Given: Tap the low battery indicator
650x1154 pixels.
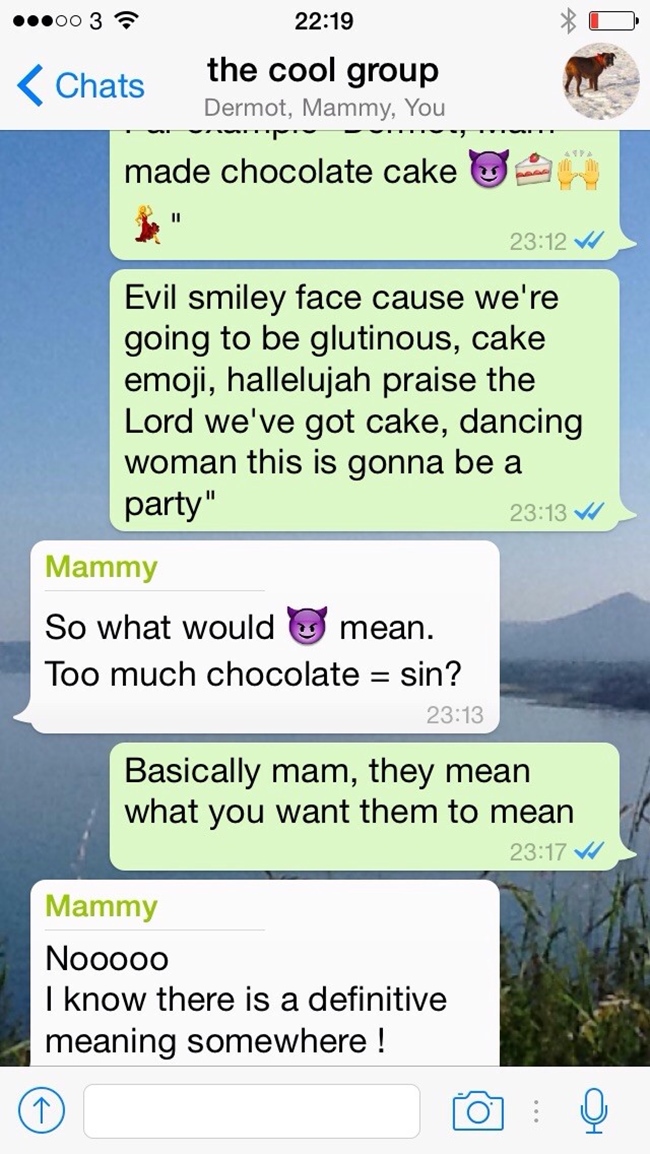Looking at the screenshot, I should (612, 22).
